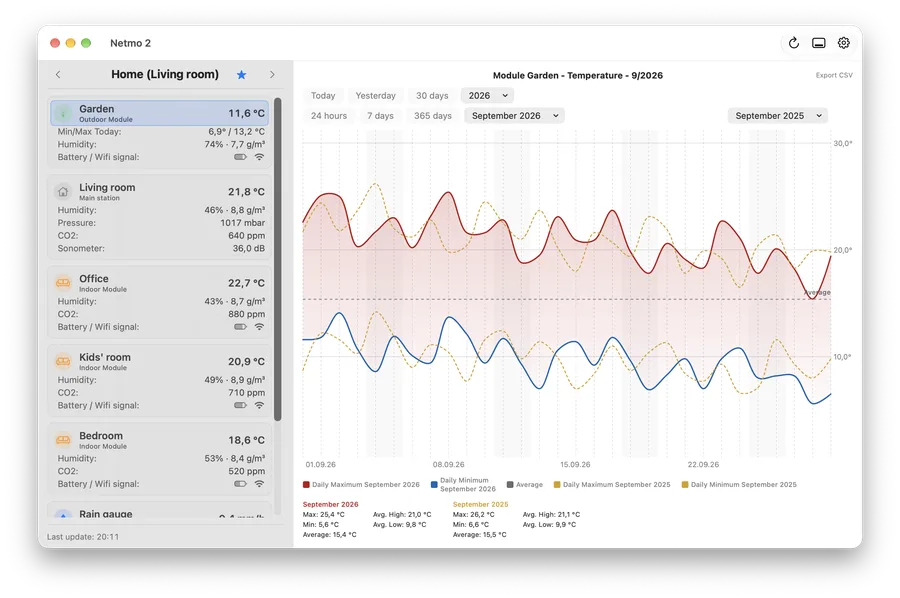Toggle Daily Minimum September 2026 blue legend swatch

click(x=434, y=484)
